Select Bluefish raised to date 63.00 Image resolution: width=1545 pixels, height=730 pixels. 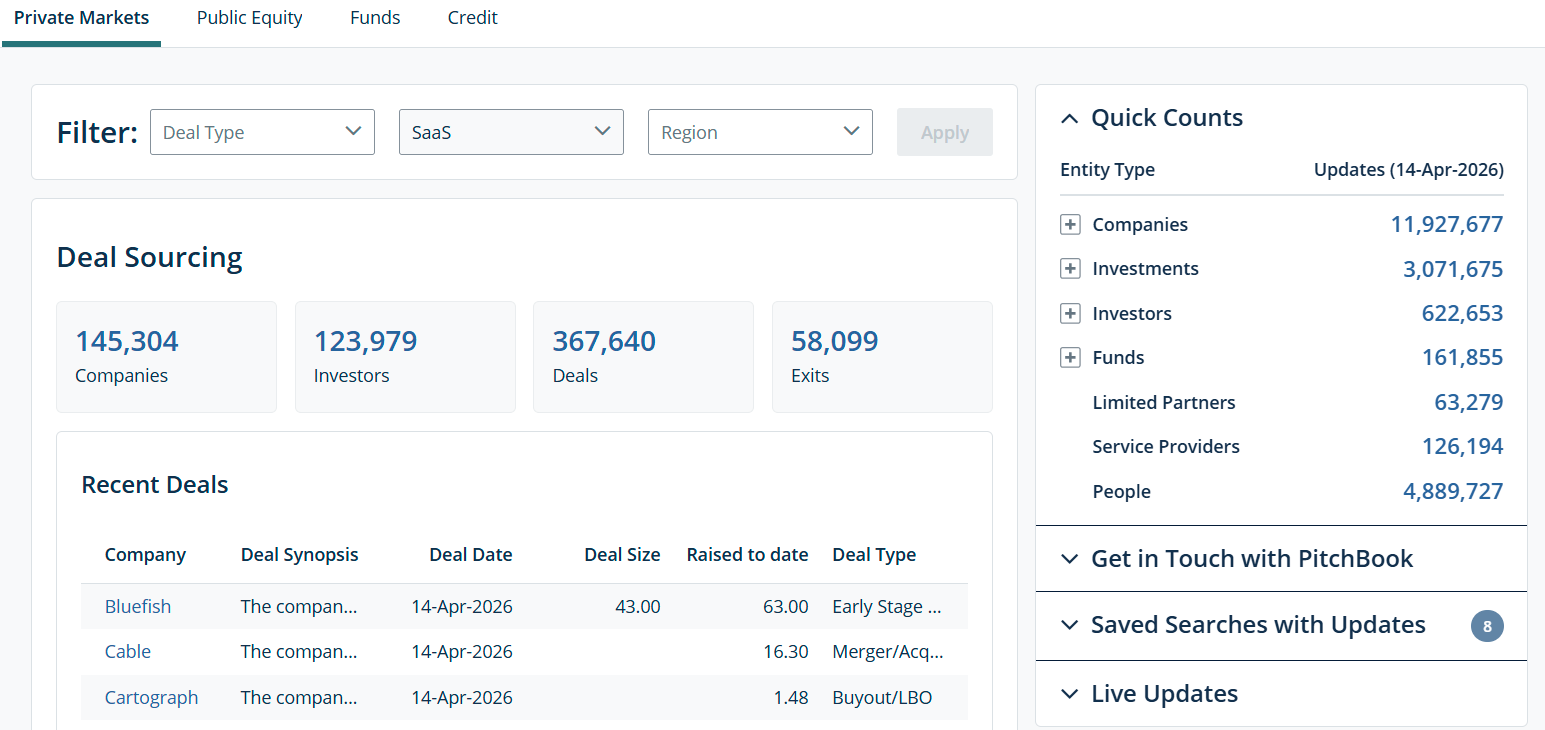(x=785, y=606)
